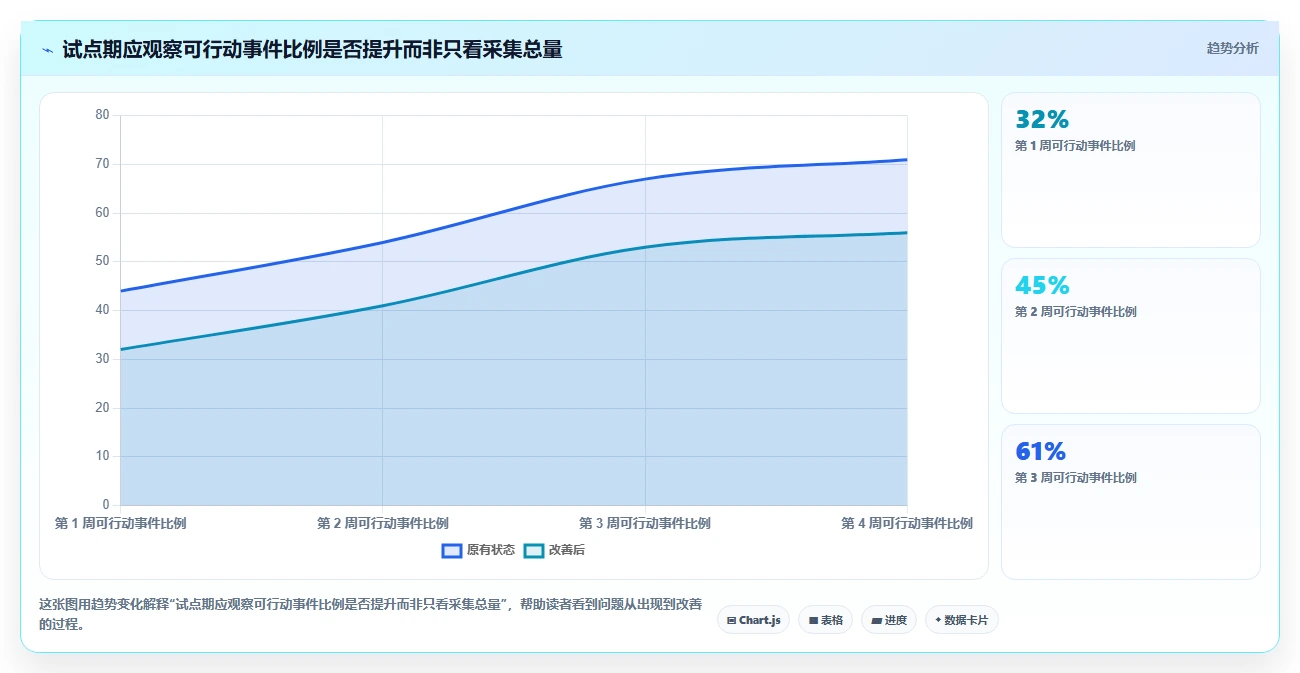
Task: Click the lightning icon beside the title
Action: (47, 50)
